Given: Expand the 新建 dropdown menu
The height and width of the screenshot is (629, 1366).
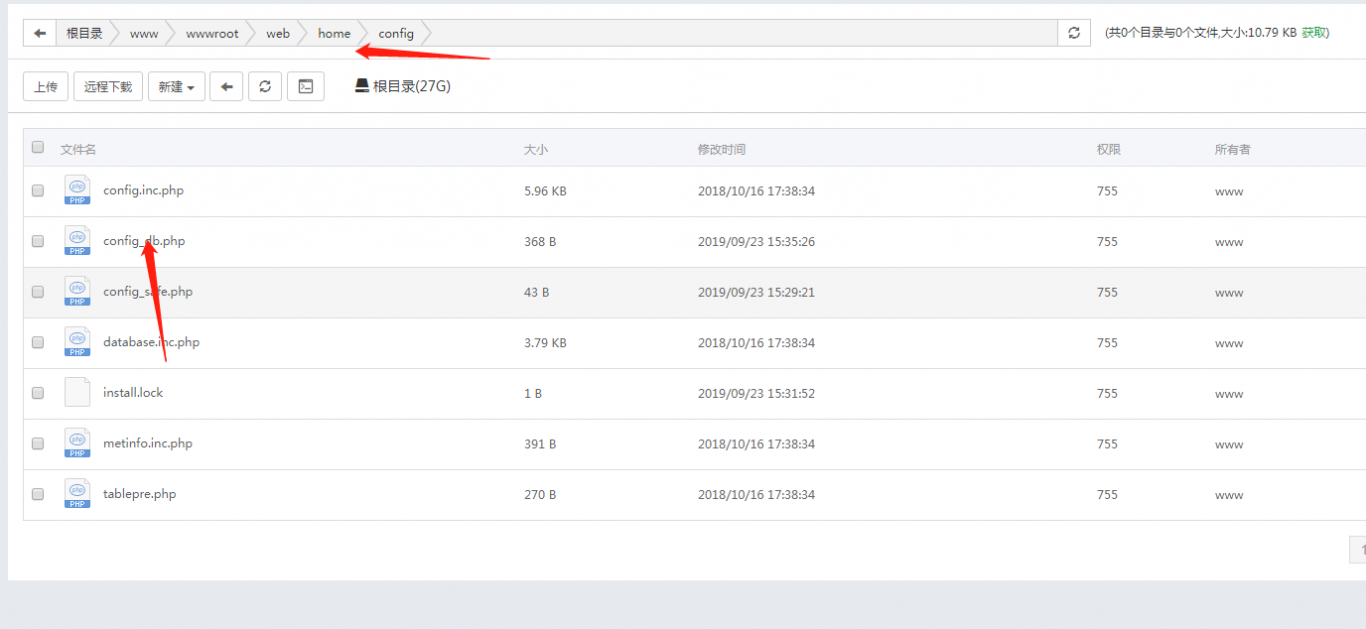Looking at the screenshot, I should [176, 87].
